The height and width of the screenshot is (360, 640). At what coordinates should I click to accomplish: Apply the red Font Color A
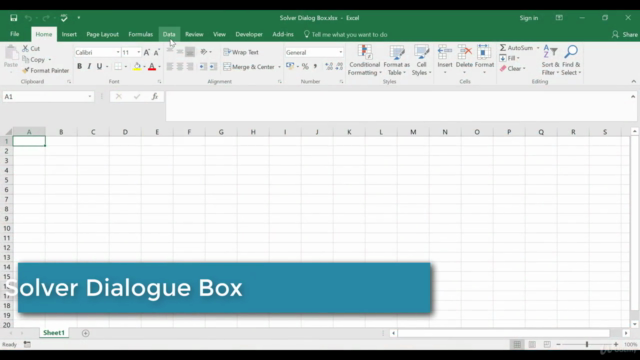click(x=152, y=67)
